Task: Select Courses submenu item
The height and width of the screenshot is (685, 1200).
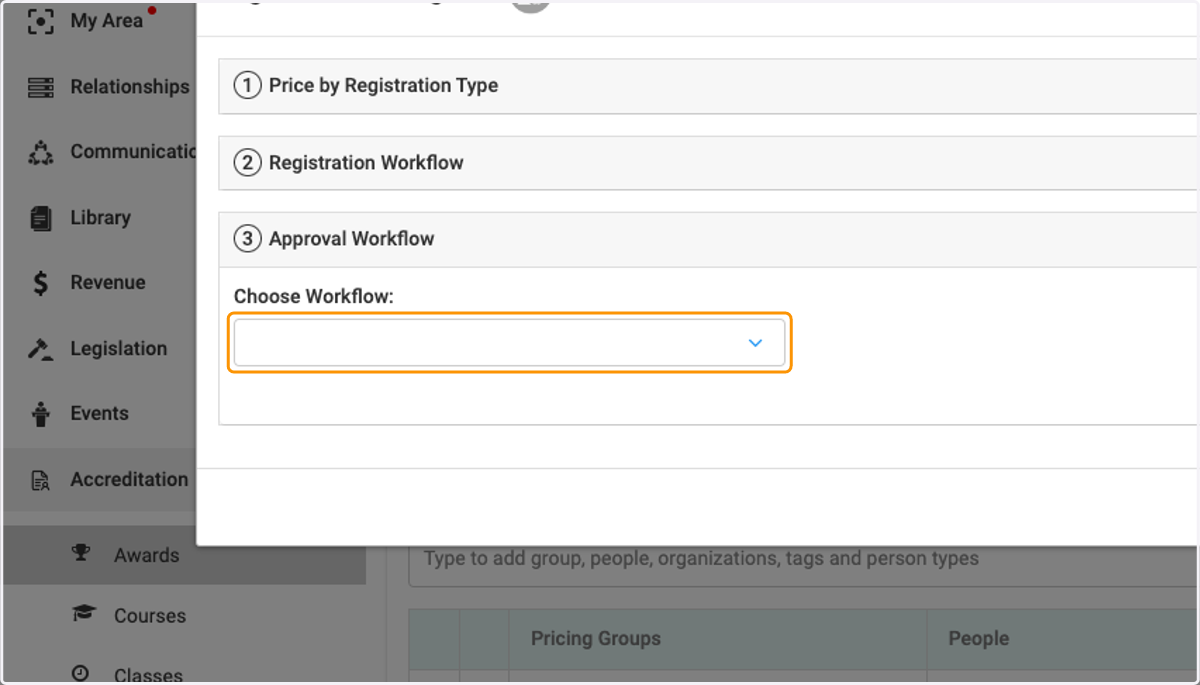Action: 150,616
